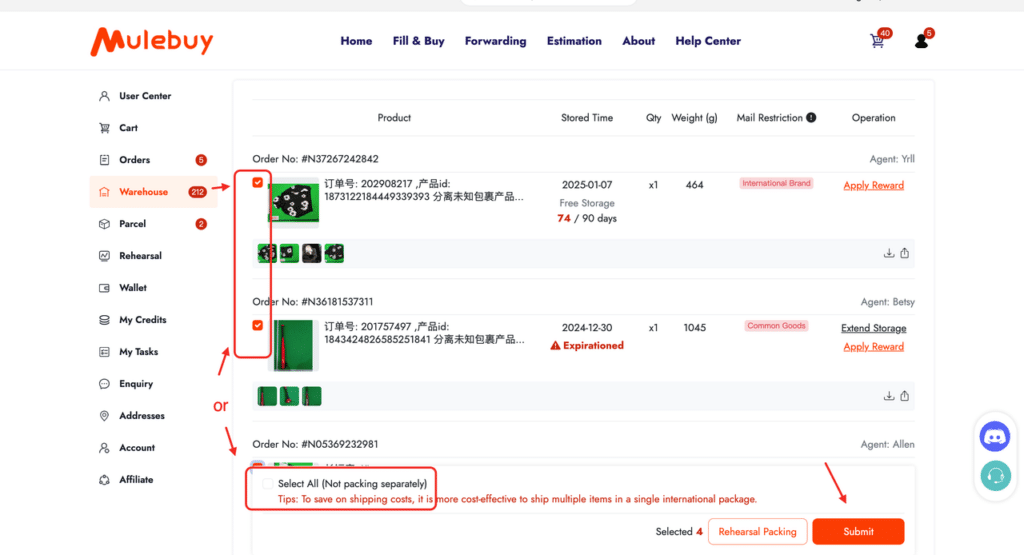
Task: Click the Expirationed warning text
Action: (x=593, y=345)
